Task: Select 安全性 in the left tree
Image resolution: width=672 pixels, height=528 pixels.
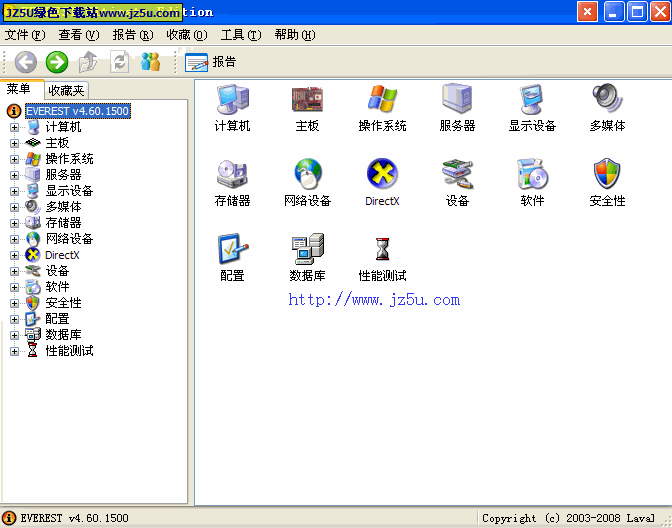Action: click(x=63, y=303)
